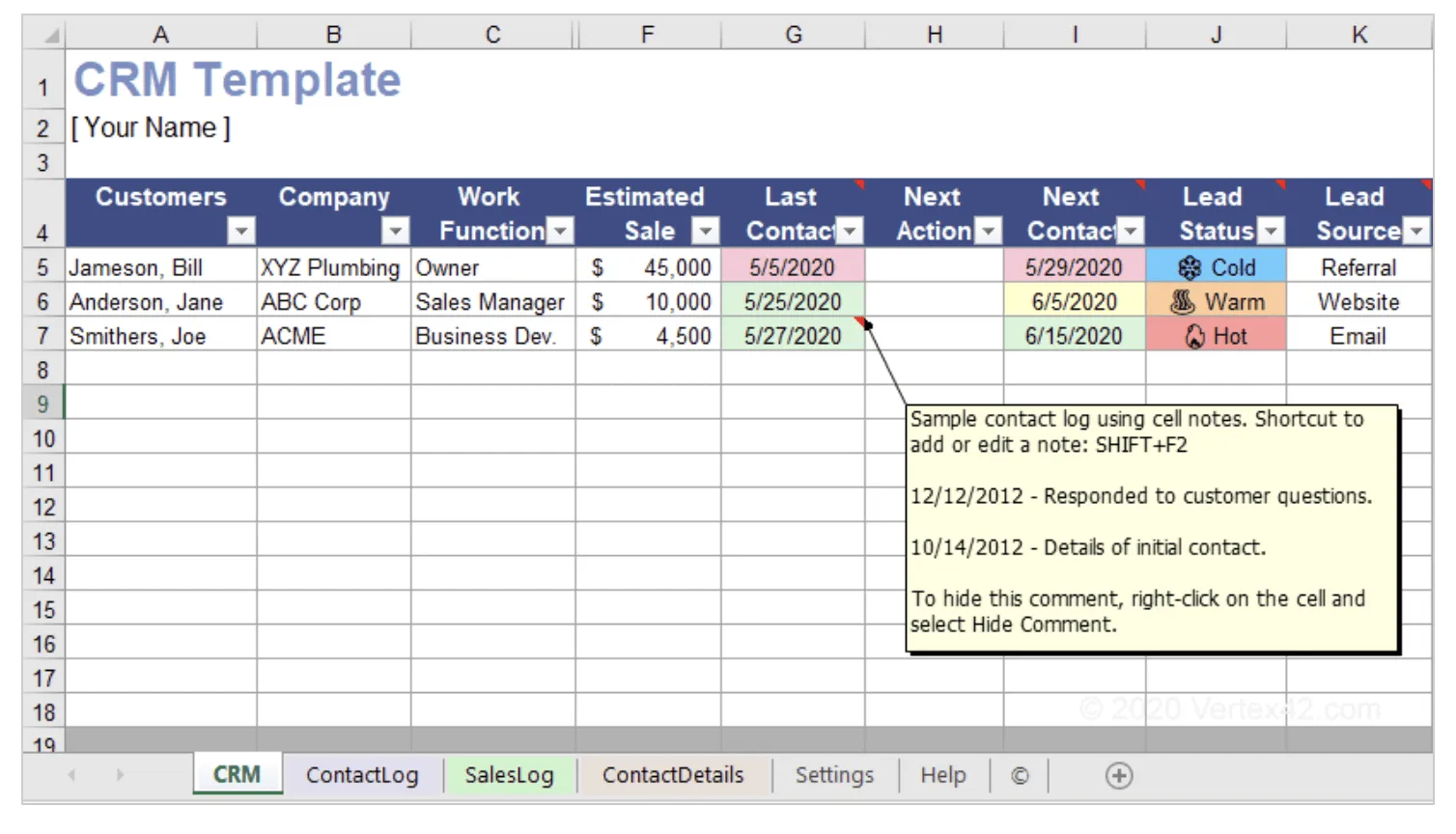Image resolution: width=1456 pixels, height=834 pixels.
Task: Click the next sheet navigation arrow
Action: tap(120, 775)
